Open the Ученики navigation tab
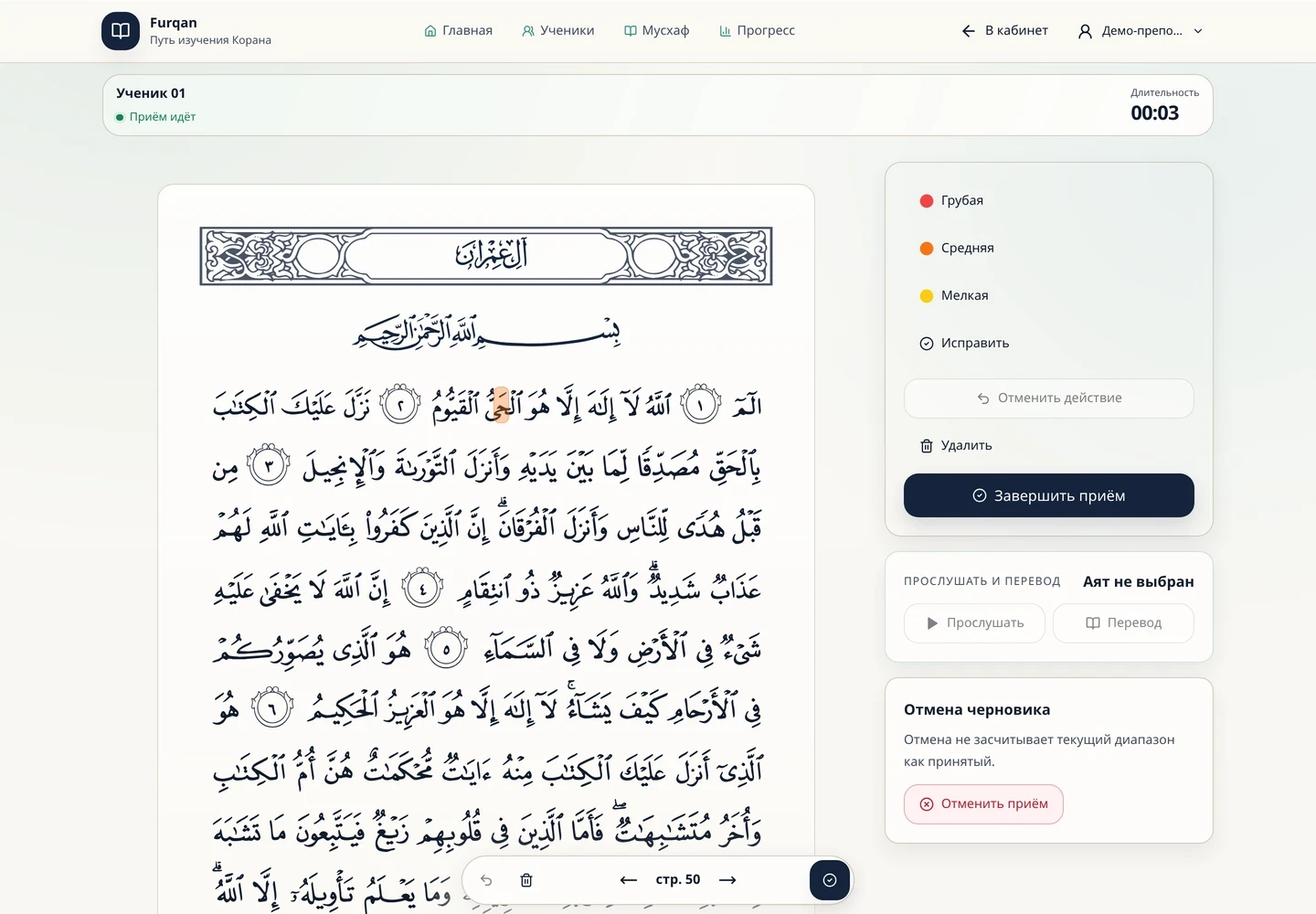 tap(558, 30)
